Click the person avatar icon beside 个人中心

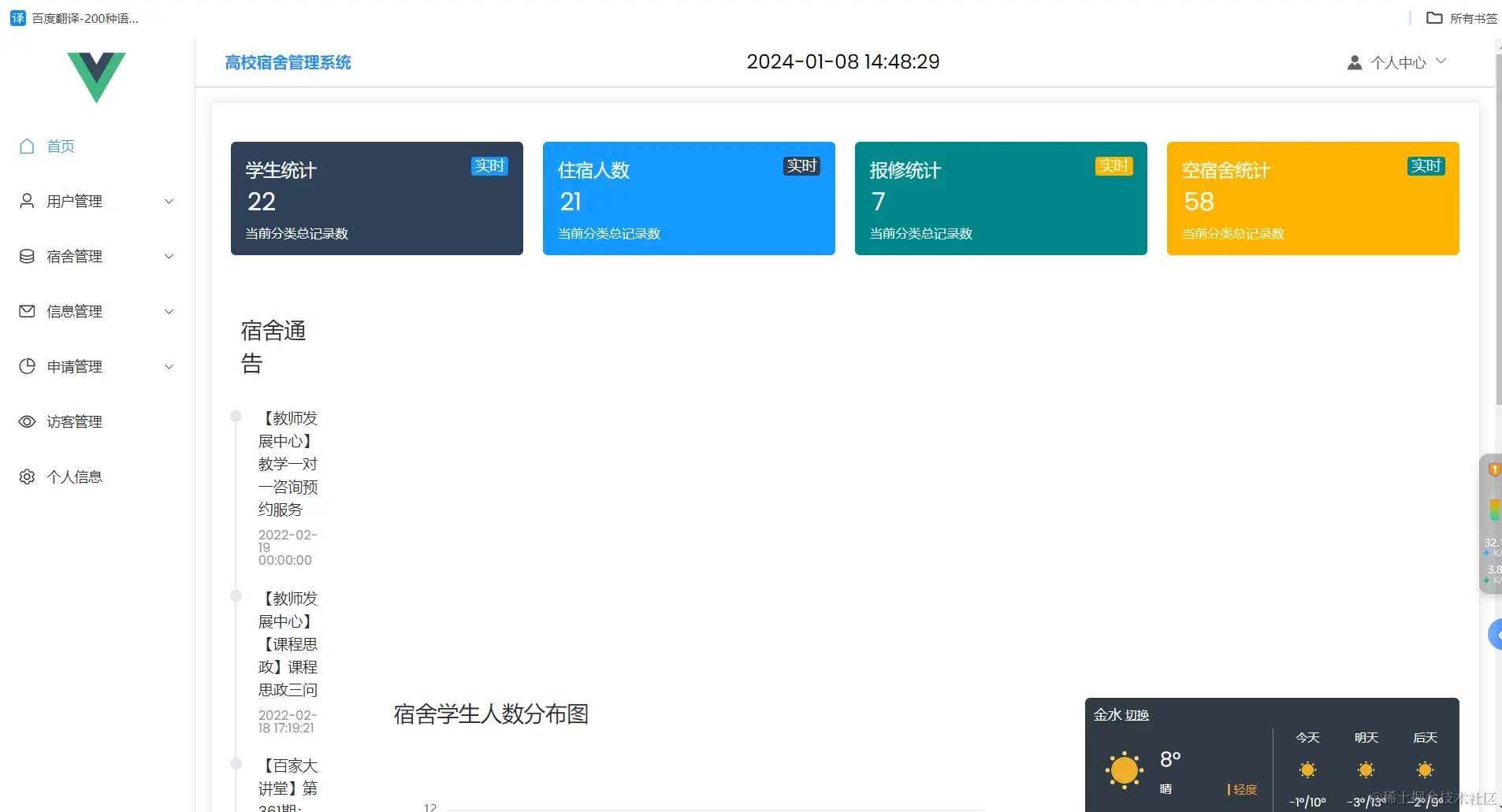[1355, 62]
